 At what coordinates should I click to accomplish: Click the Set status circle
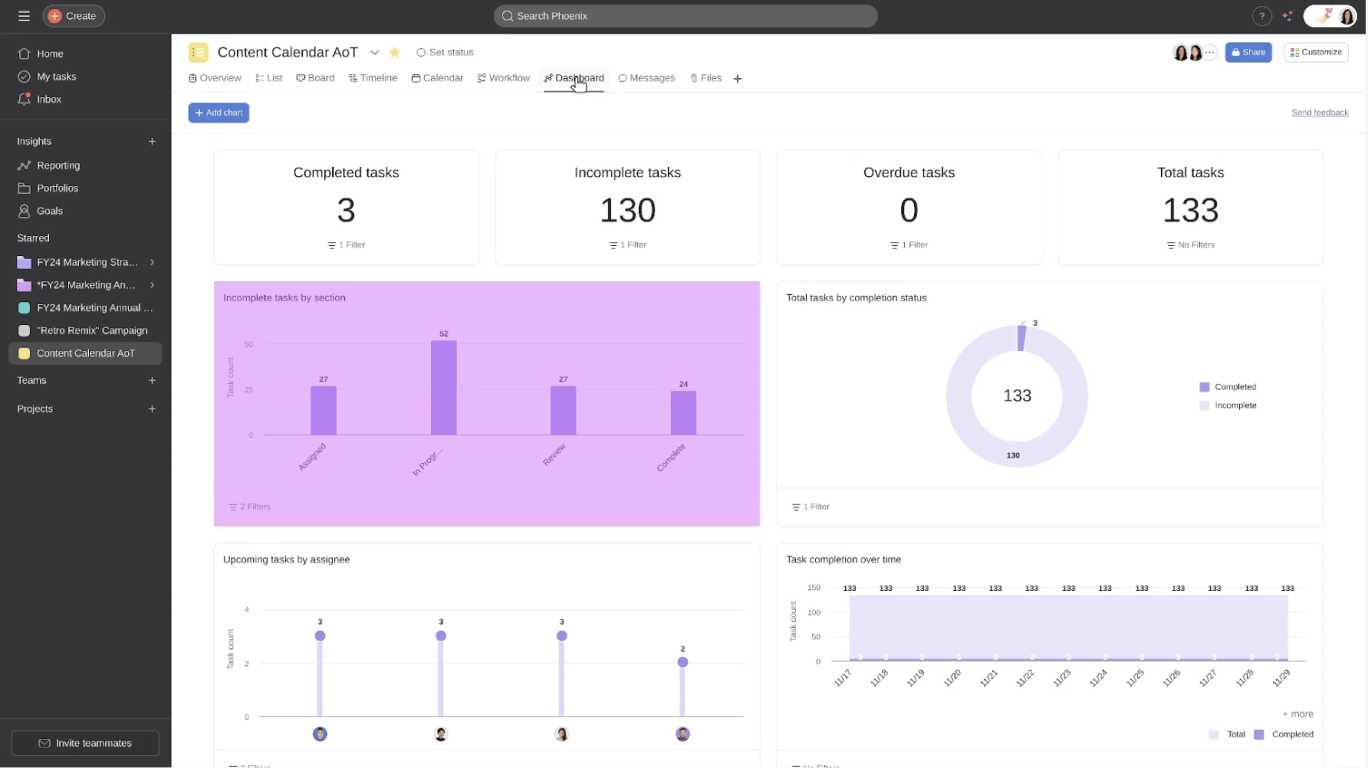point(423,51)
